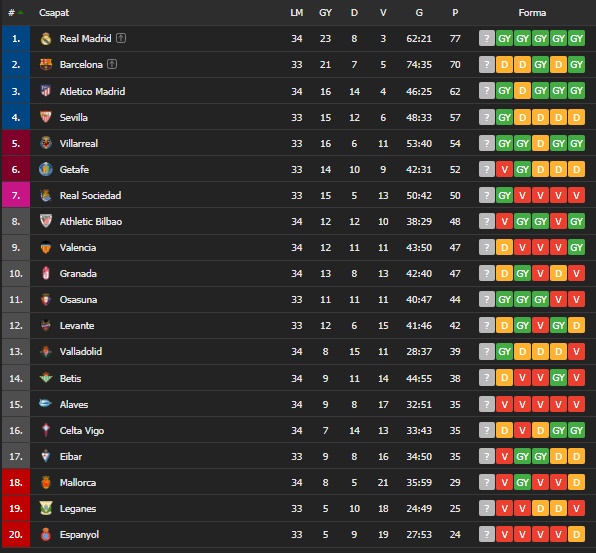Select the Alaves team logo icon

[46, 403]
